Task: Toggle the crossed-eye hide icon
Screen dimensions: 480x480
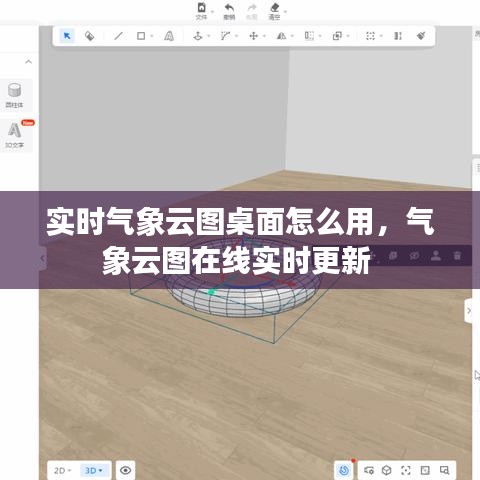Action: click(x=414, y=256)
